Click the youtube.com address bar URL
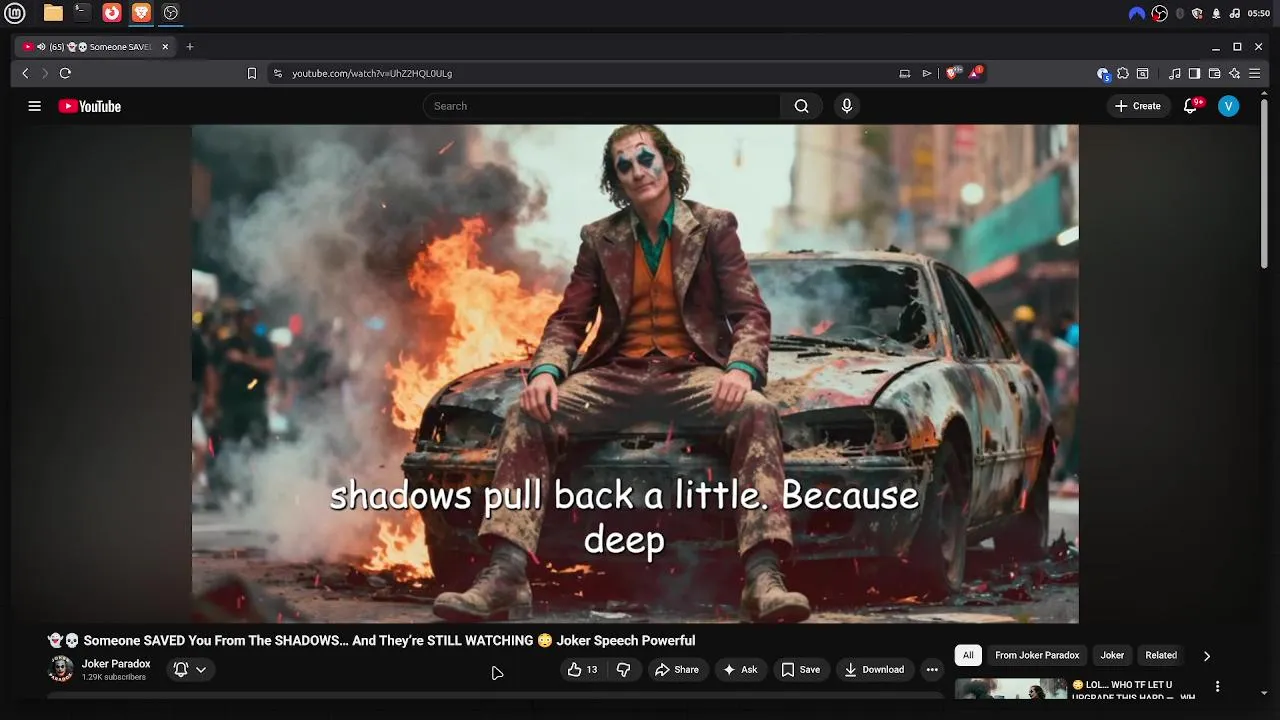This screenshot has height=720, width=1280. 372,73
